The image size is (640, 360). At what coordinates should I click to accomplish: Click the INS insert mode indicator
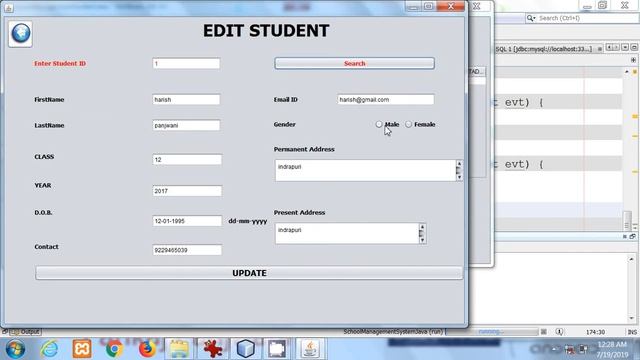click(632, 332)
